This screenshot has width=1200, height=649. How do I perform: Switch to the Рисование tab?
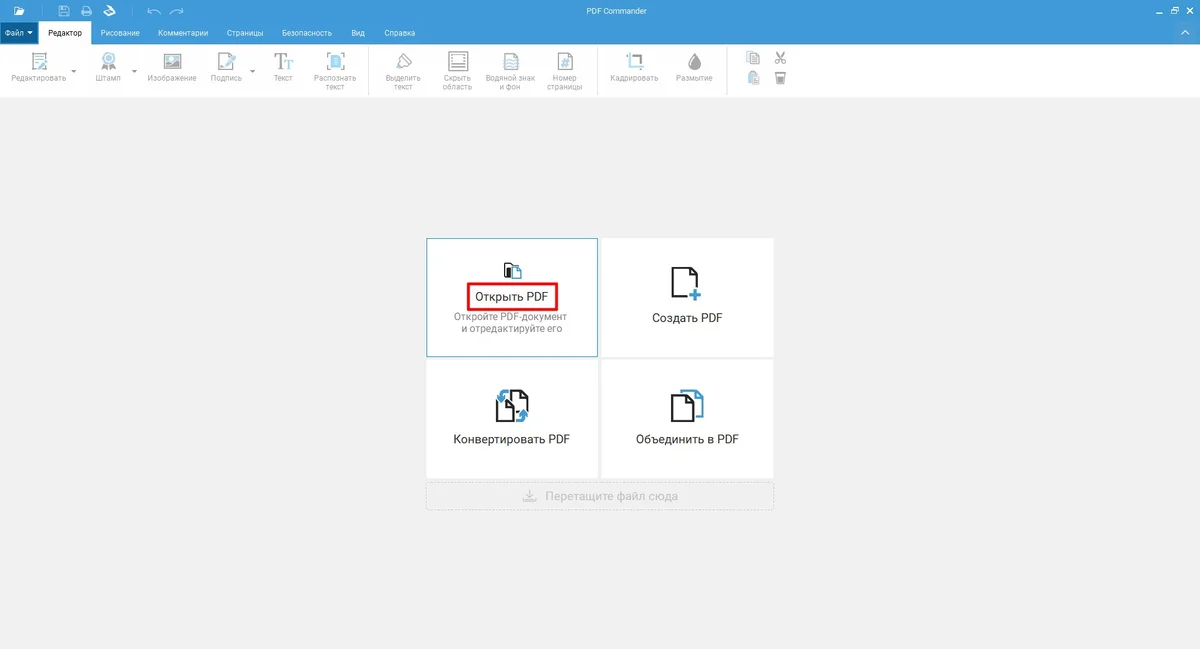pos(120,33)
